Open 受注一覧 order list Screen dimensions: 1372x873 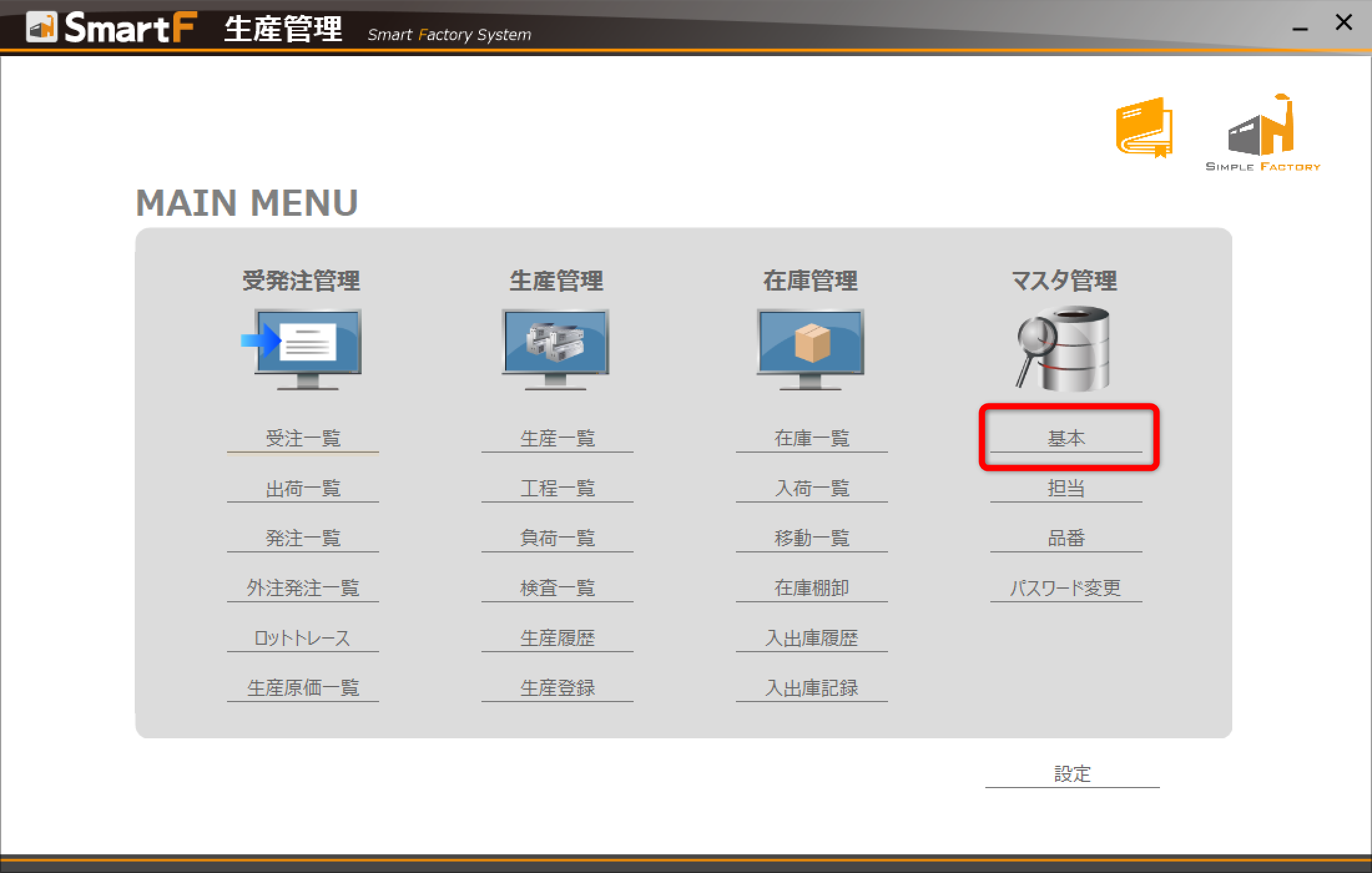pos(303,438)
